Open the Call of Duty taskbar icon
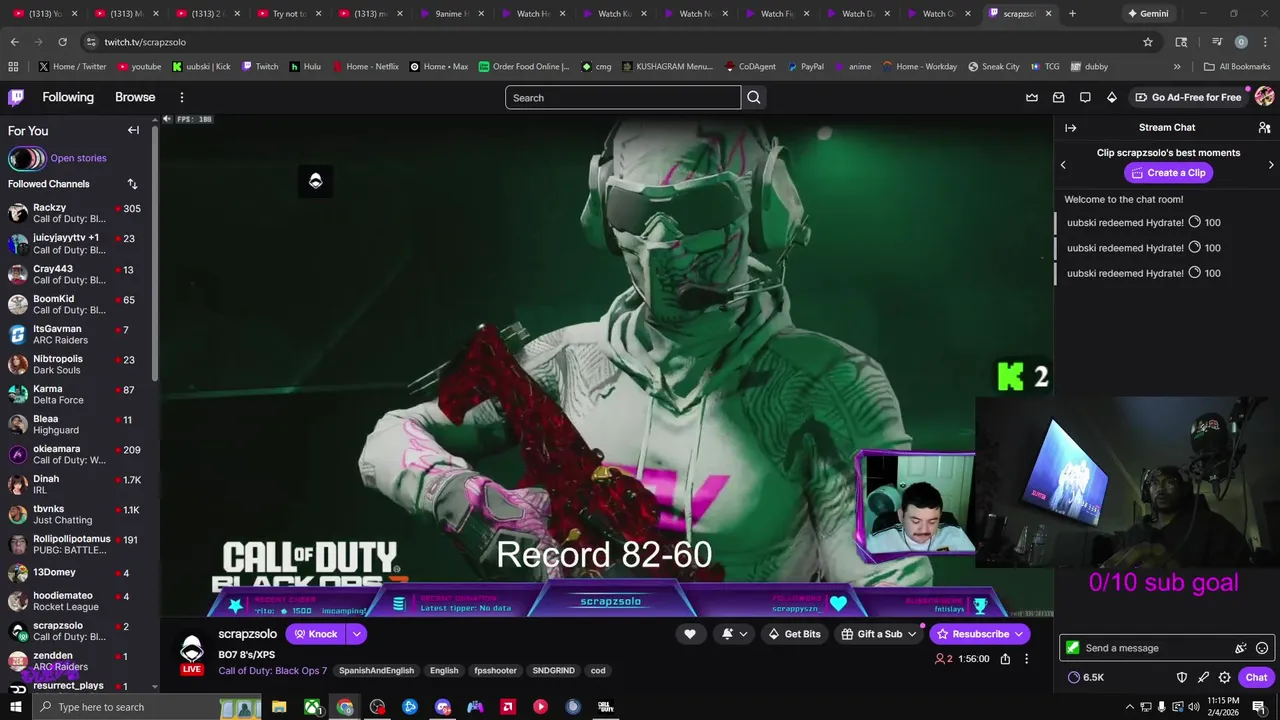This screenshot has width=1280, height=720. coord(605,707)
